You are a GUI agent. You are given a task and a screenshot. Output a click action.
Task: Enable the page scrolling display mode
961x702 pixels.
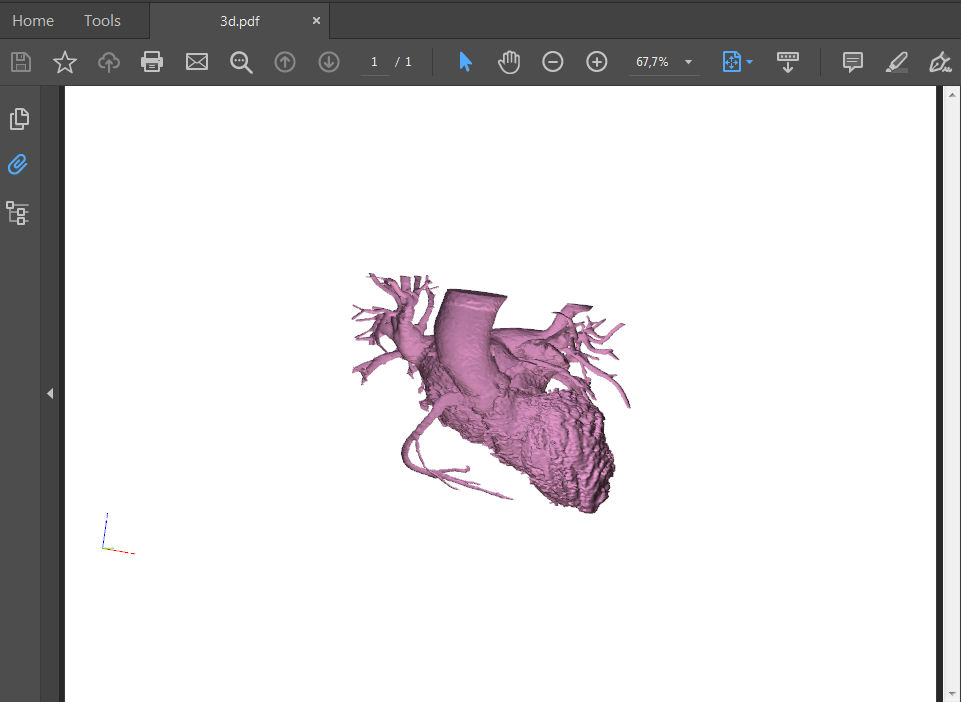788,62
